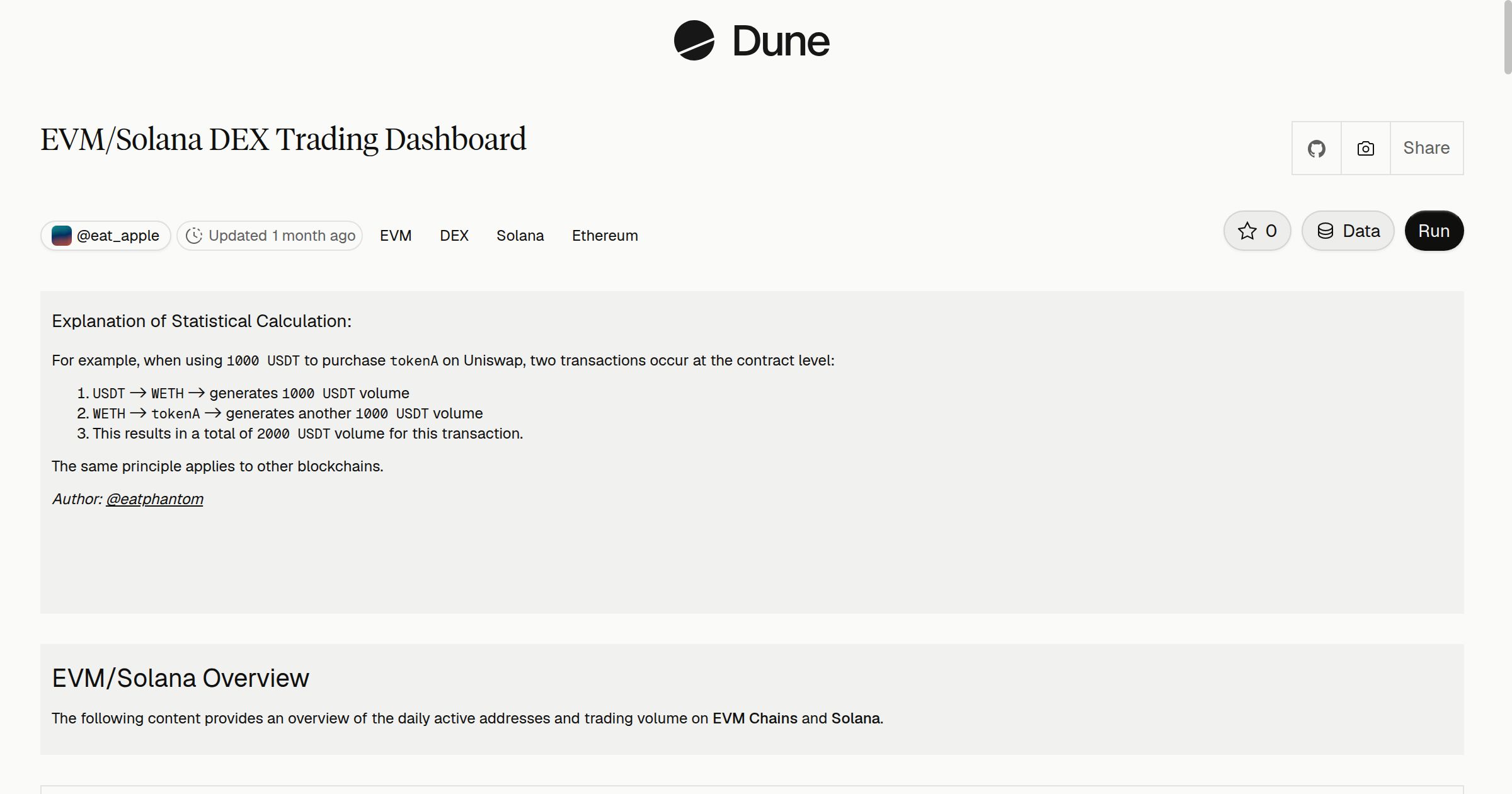Click list item 'WETH → tokenA' line
Image resolution: width=1512 pixels, height=794 pixels.
pyautogui.click(x=288, y=413)
